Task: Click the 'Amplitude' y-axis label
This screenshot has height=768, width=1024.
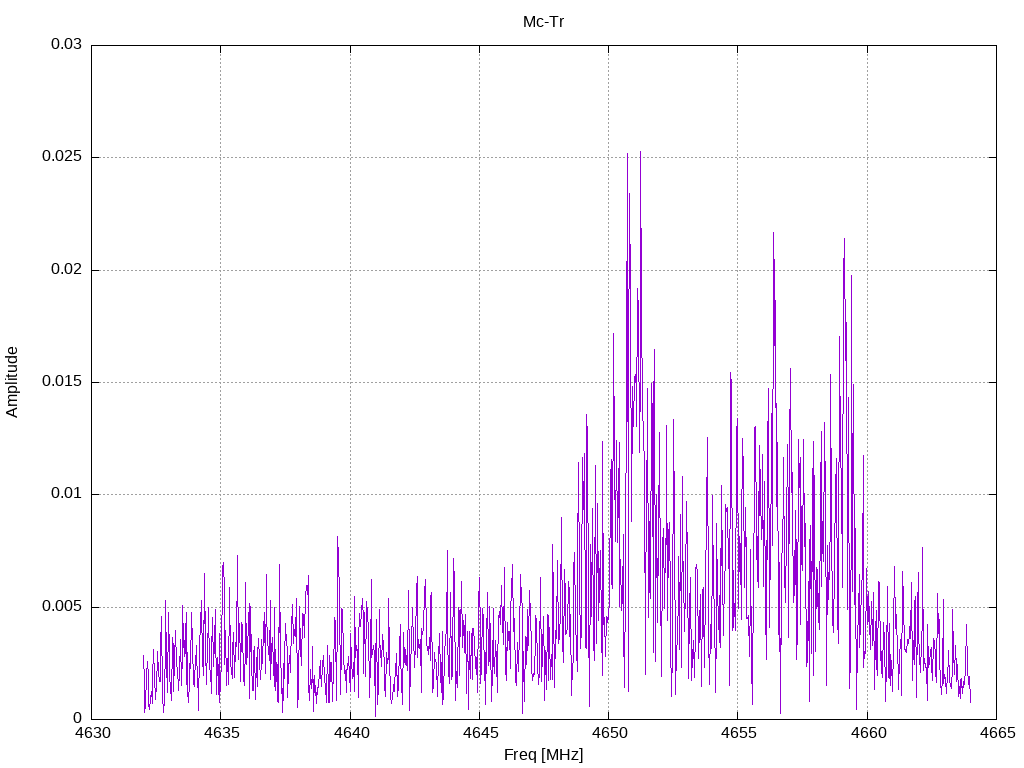Action: [x=12, y=382]
